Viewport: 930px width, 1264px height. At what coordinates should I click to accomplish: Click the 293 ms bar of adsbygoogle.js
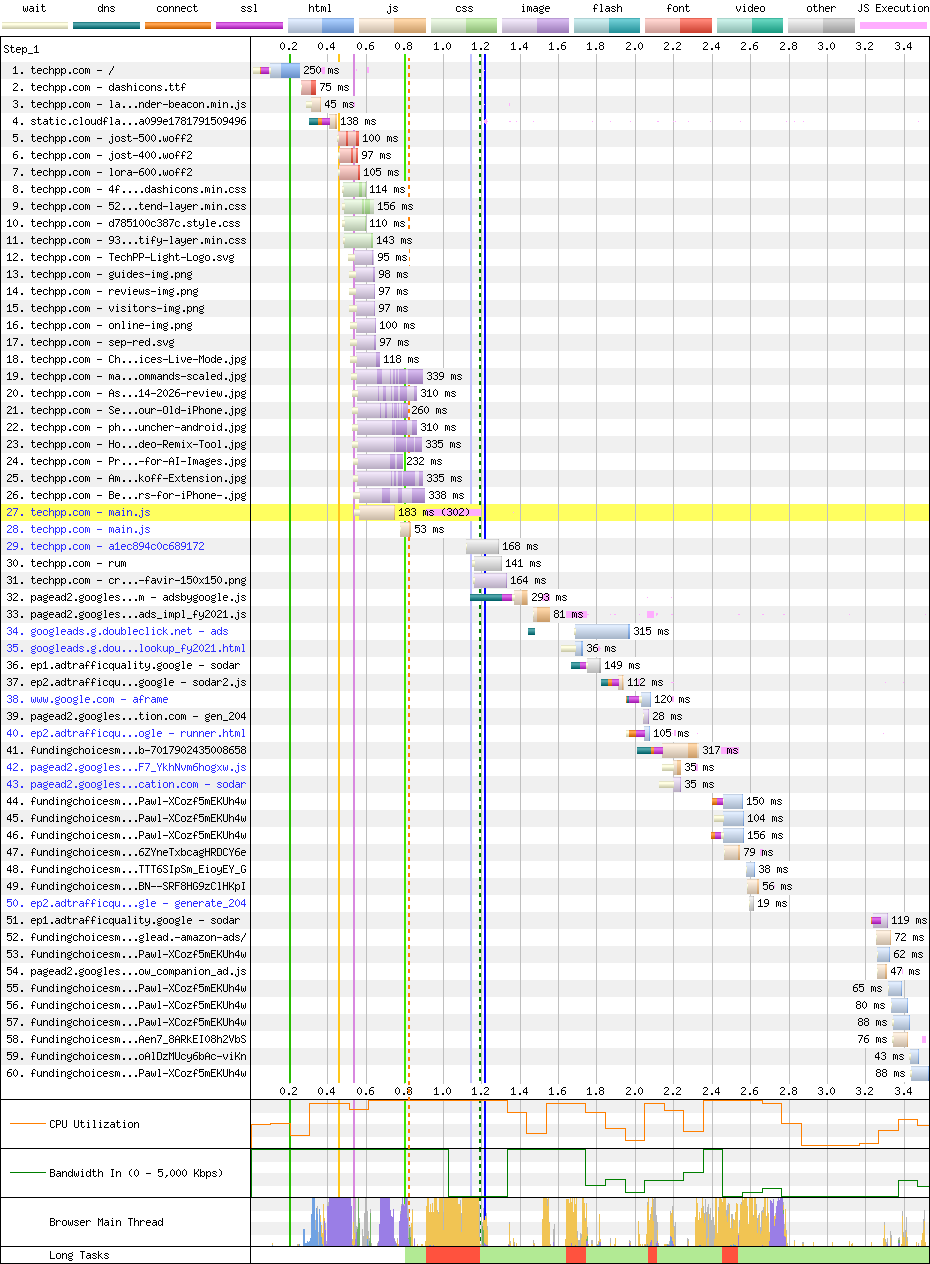click(x=499, y=597)
